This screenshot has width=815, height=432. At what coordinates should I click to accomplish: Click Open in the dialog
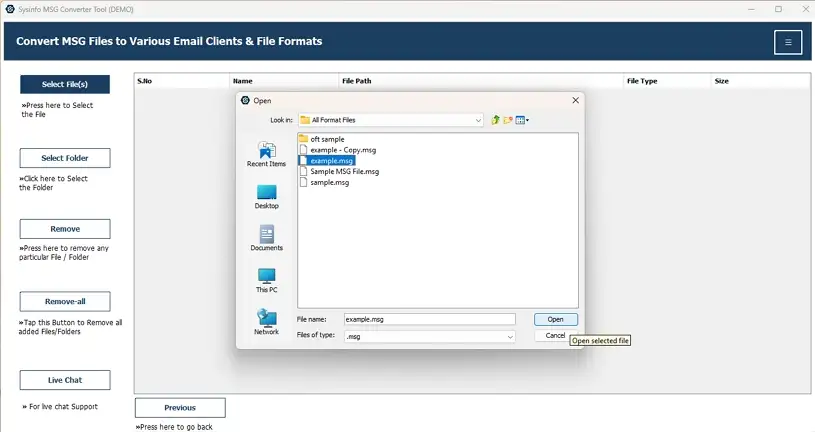[556, 319]
